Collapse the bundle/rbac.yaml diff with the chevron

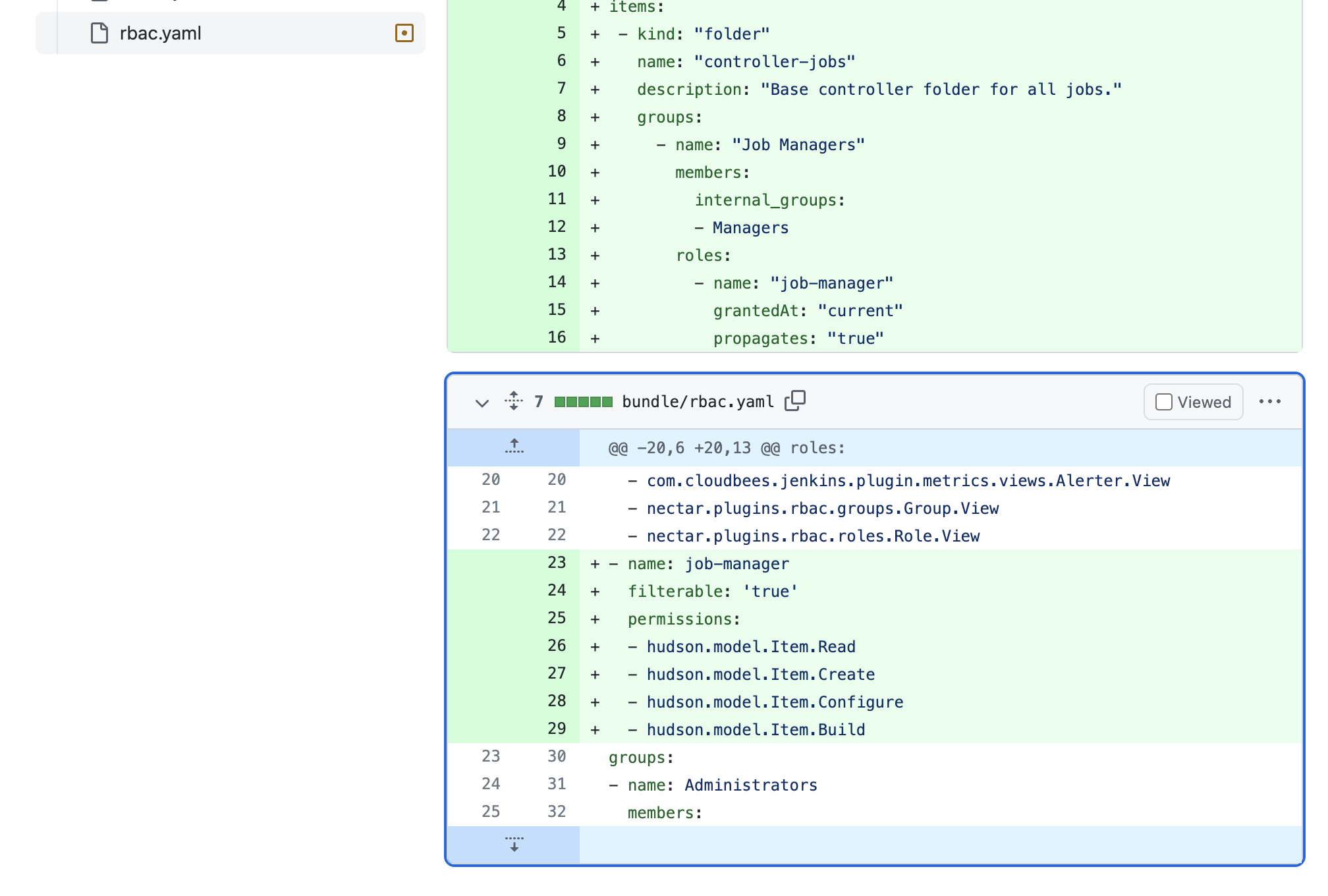(481, 402)
